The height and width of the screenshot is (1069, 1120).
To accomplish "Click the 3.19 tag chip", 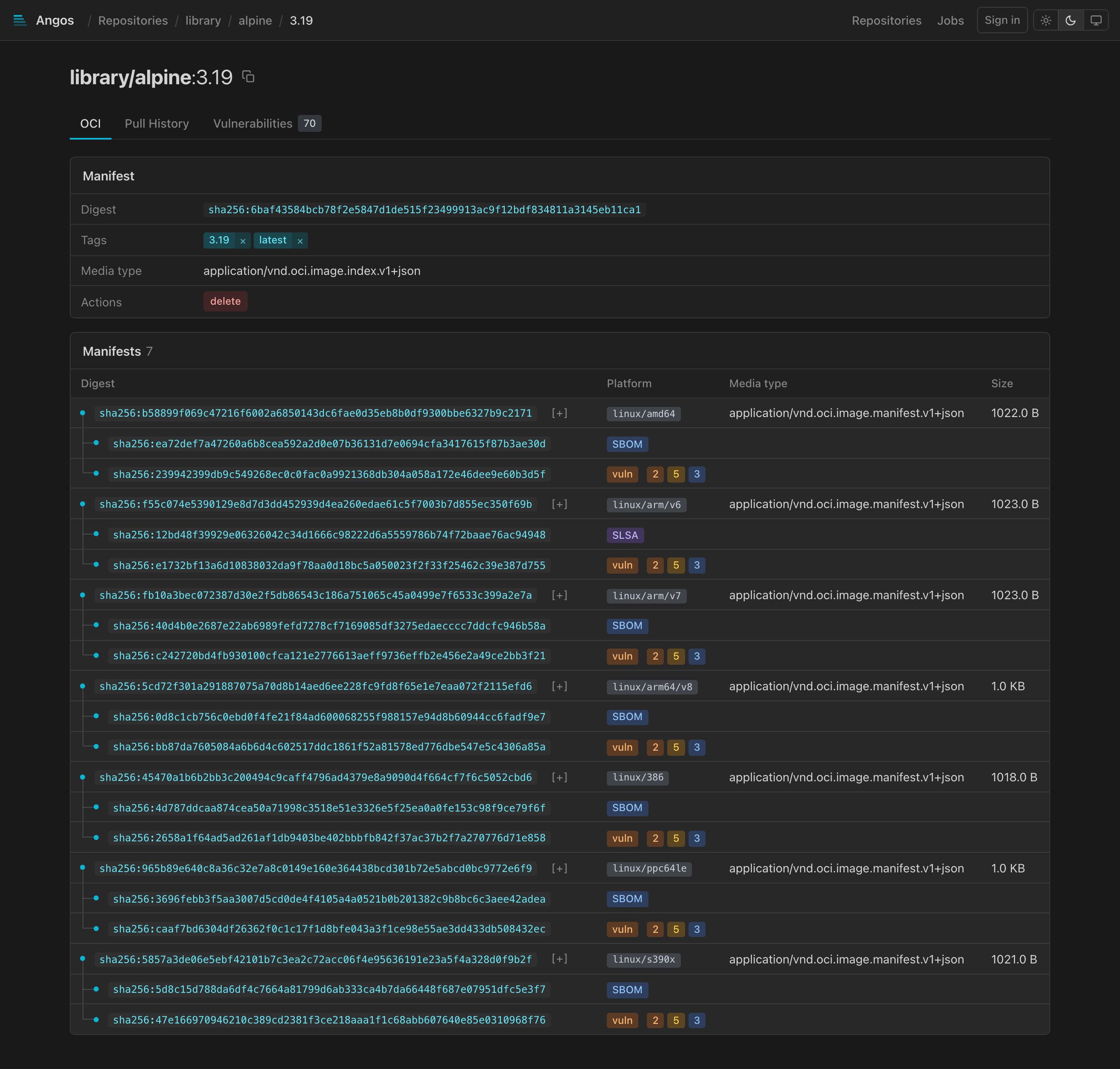I will [219, 240].
